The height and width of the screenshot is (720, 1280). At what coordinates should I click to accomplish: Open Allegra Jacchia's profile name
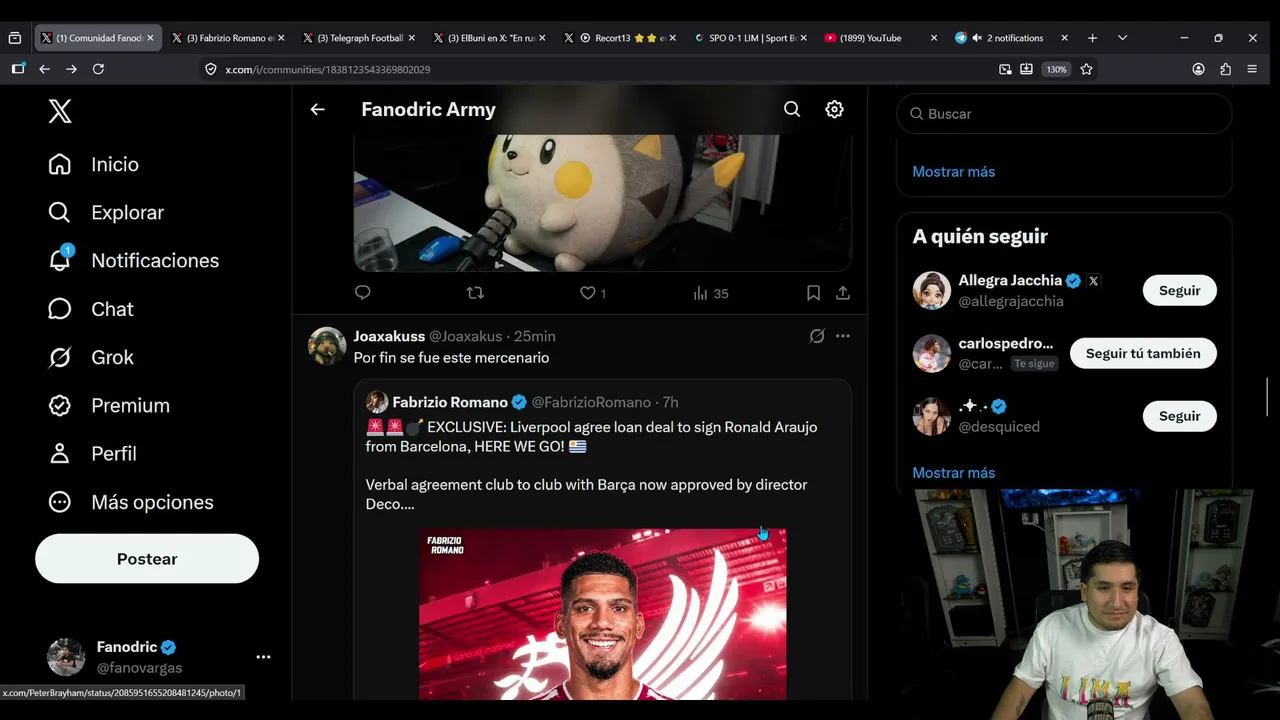coord(1010,281)
